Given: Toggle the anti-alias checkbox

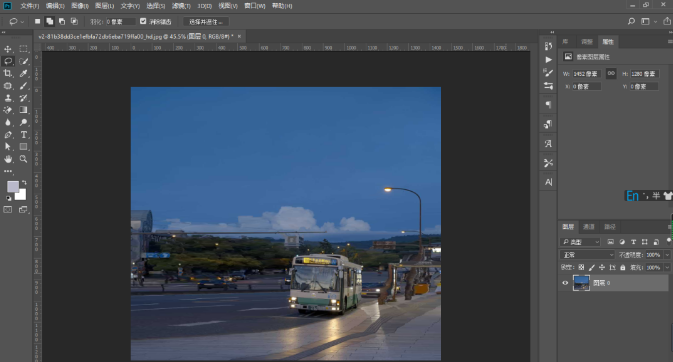Looking at the screenshot, I should [x=143, y=21].
